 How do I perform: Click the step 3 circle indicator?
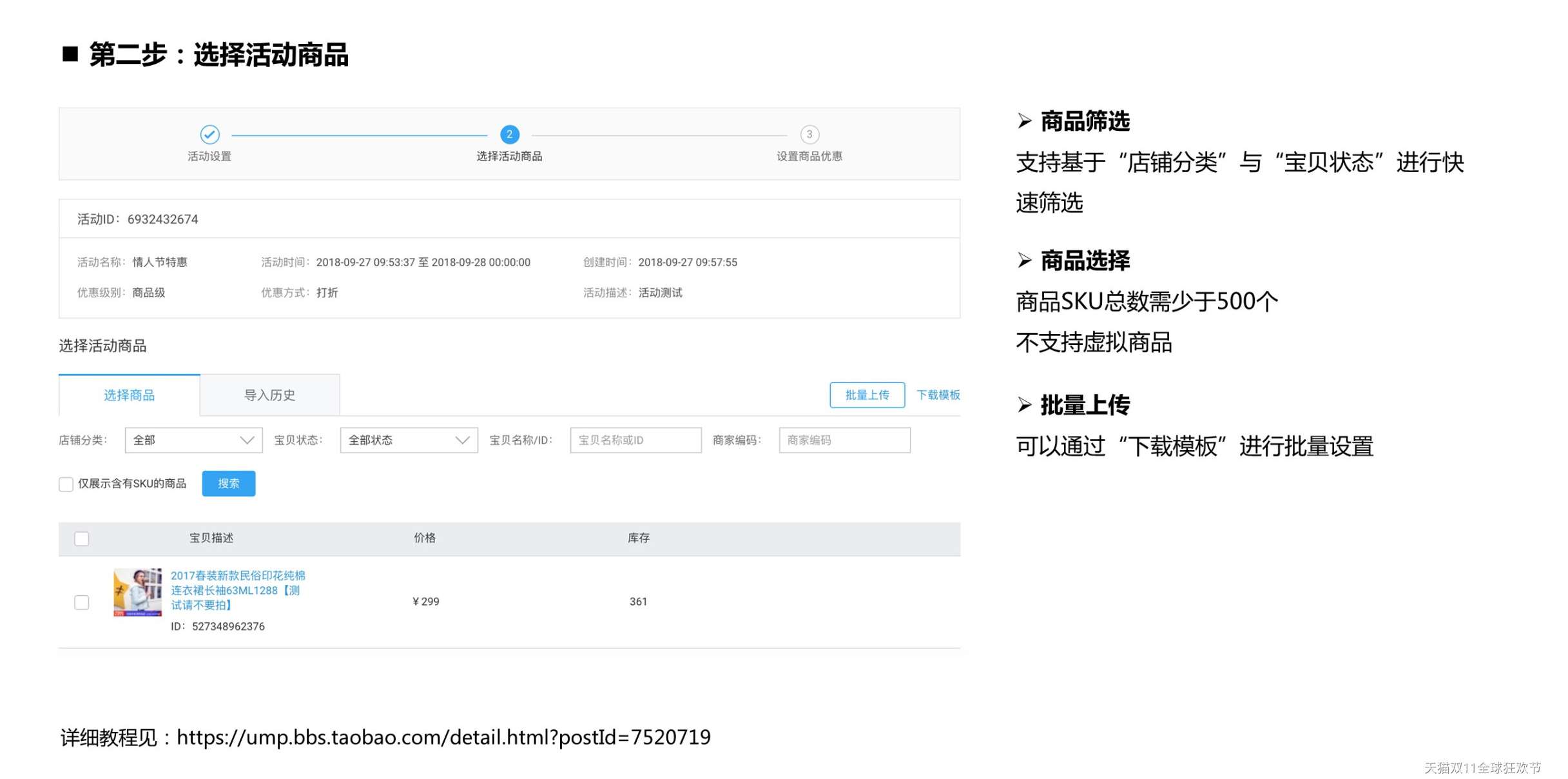click(x=809, y=134)
